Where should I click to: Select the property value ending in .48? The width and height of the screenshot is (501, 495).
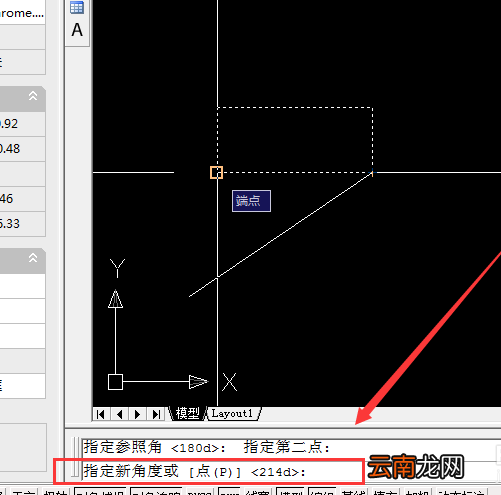22,149
